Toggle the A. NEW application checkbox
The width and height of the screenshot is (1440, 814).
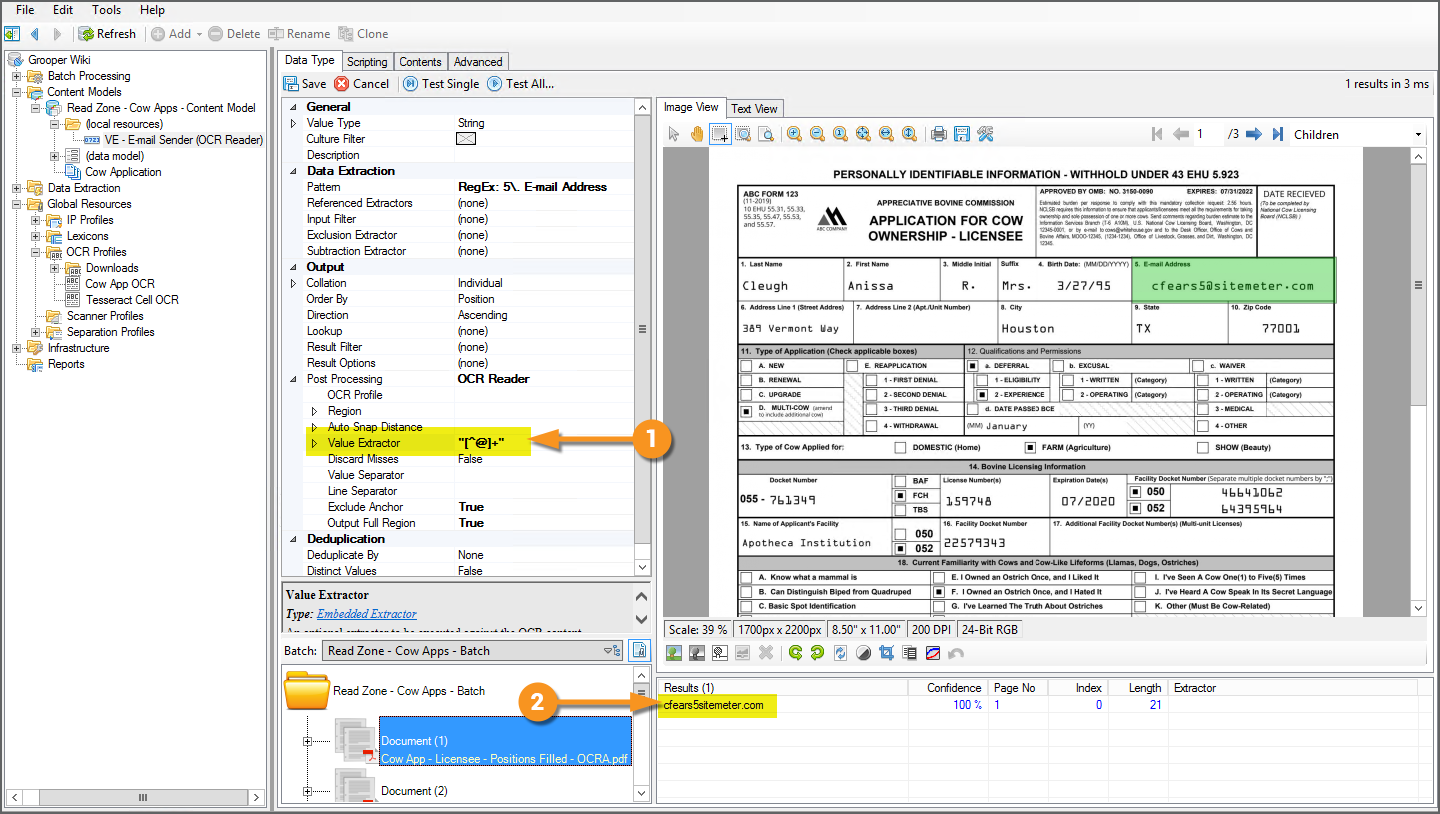[746, 366]
